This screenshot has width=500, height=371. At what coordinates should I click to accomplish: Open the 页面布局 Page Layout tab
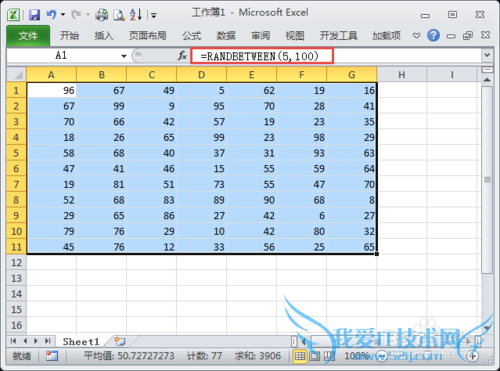(148, 36)
